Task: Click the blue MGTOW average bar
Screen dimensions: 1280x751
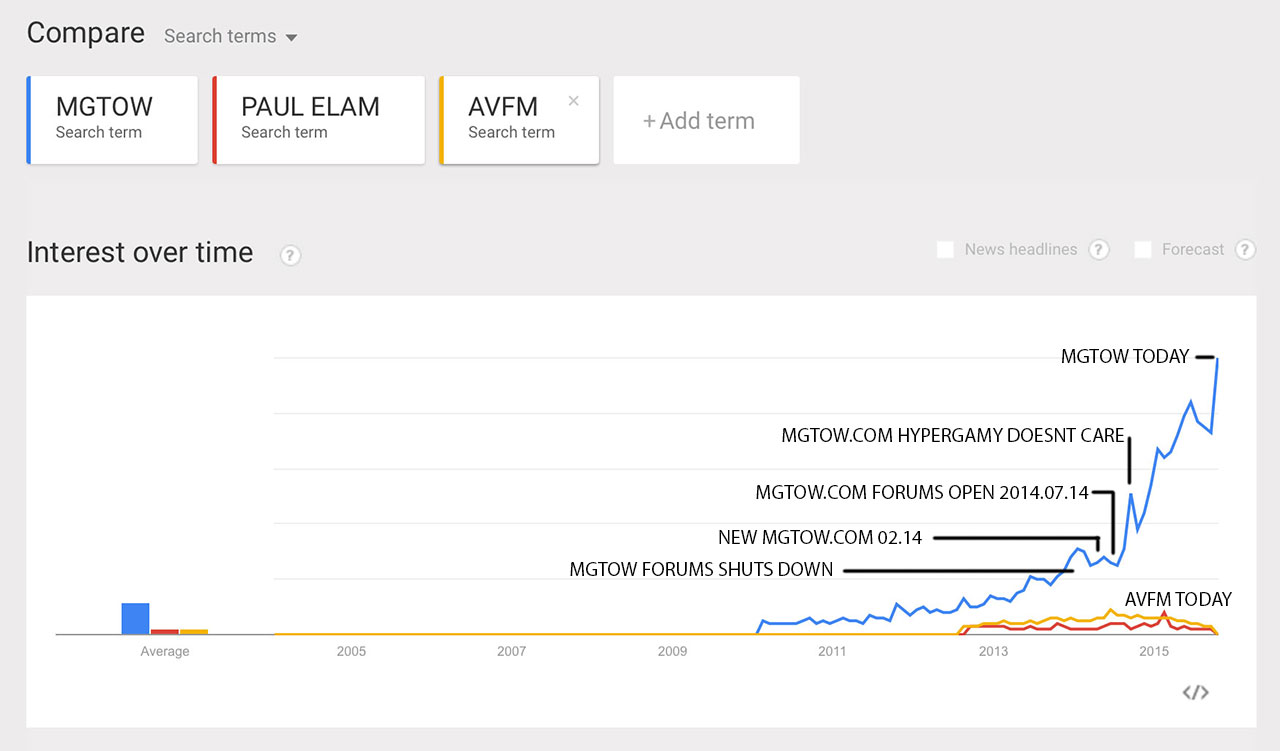Action: click(x=135, y=618)
